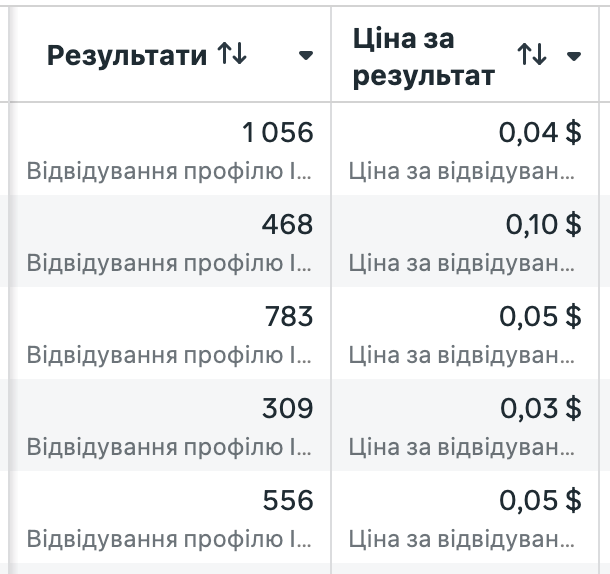Open Ціна за результат column dropdown arrow
This screenshot has width=610, height=574.
(x=573, y=57)
